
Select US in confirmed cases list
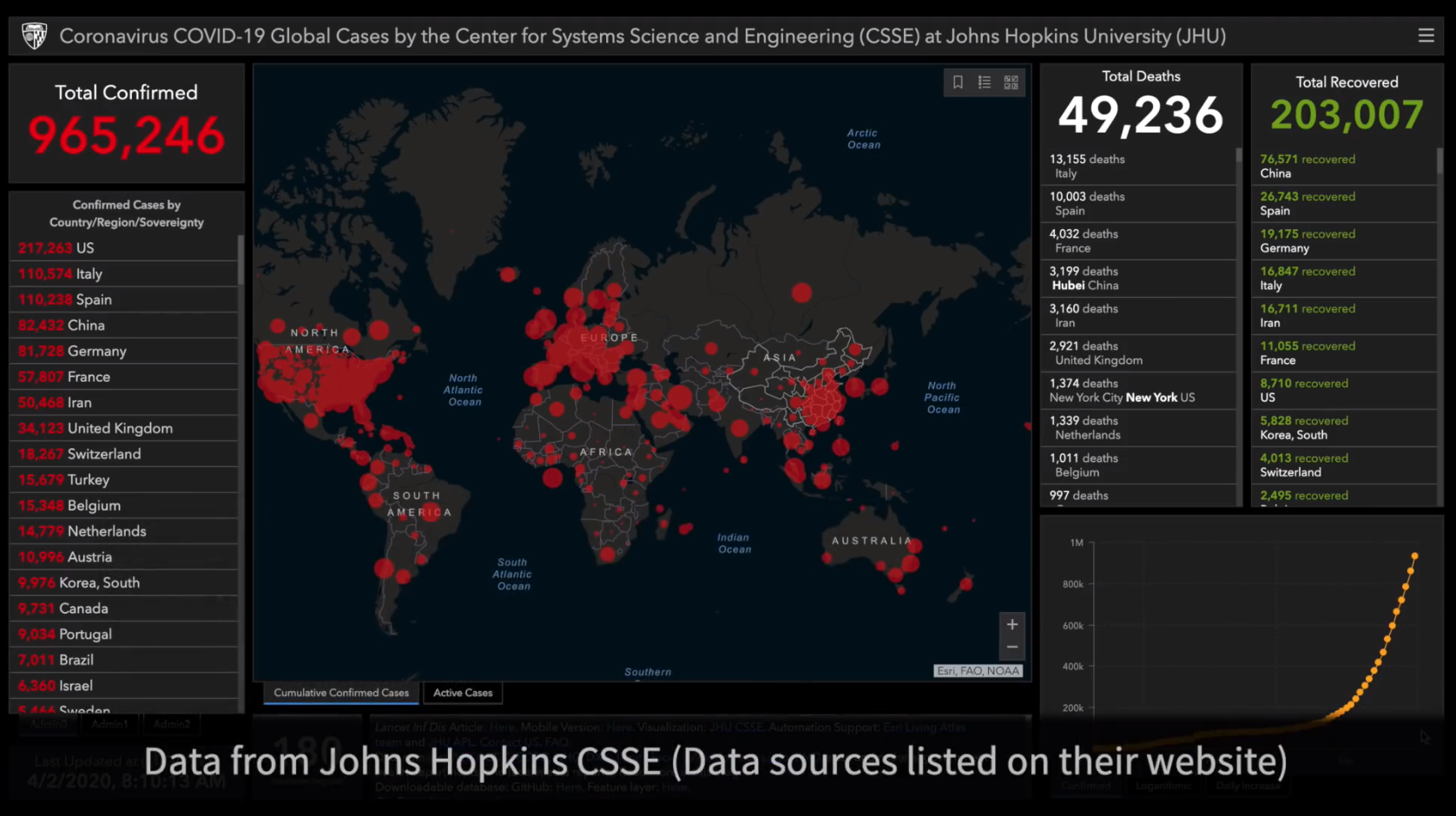[x=123, y=248]
